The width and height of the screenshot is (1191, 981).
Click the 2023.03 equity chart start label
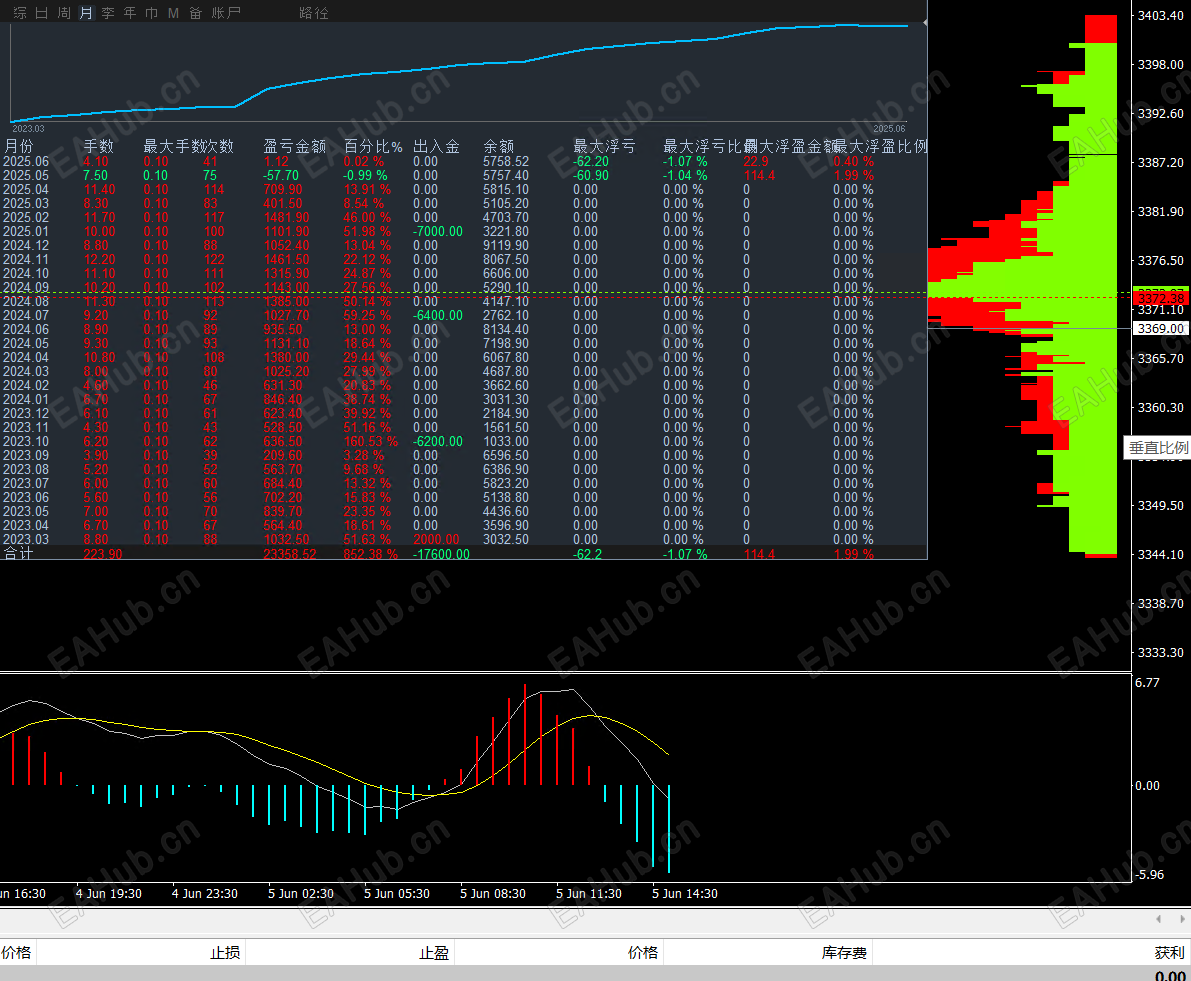[x=28, y=128]
